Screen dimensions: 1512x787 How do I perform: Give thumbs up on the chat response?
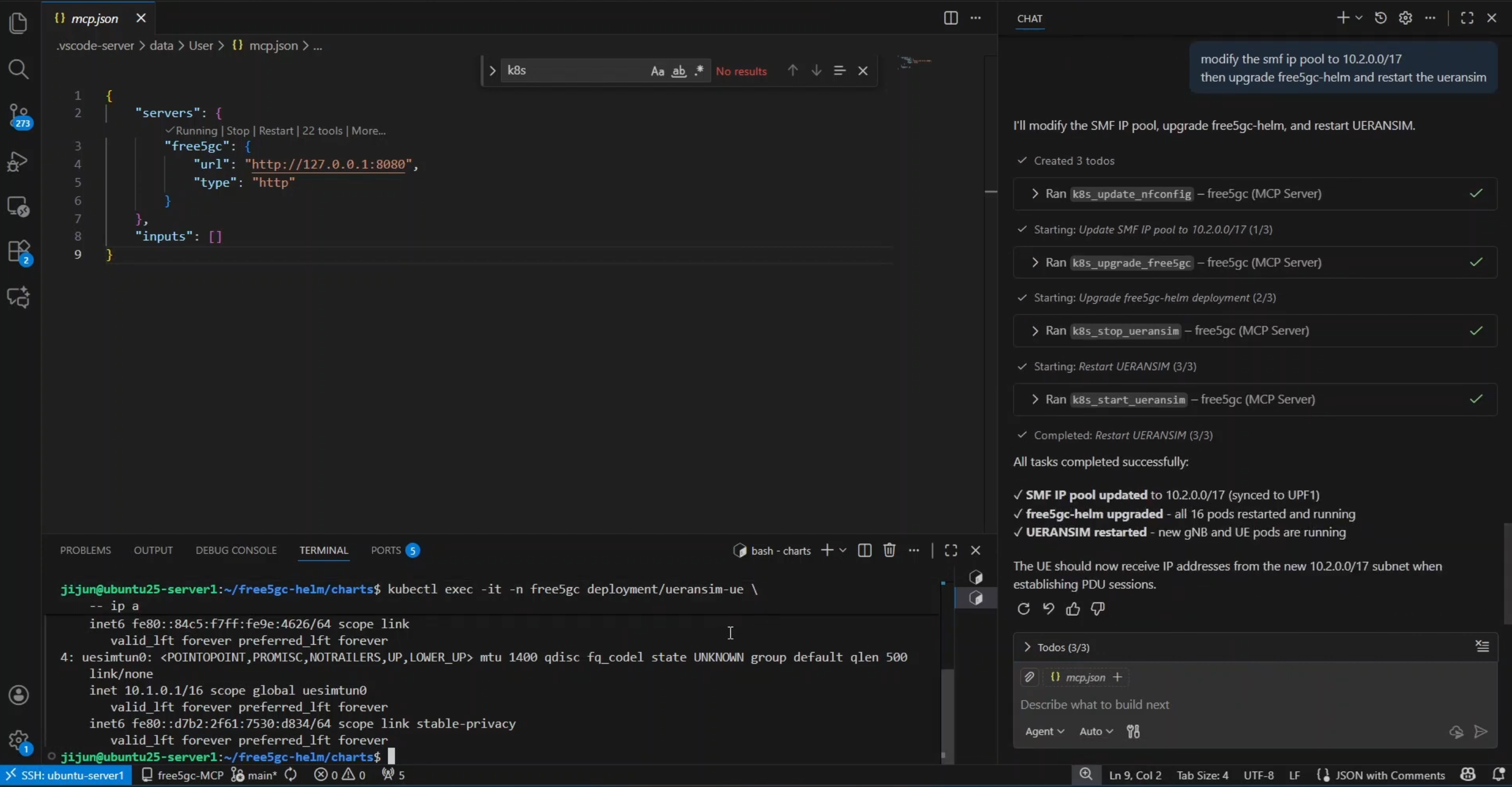click(x=1073, y=609)
